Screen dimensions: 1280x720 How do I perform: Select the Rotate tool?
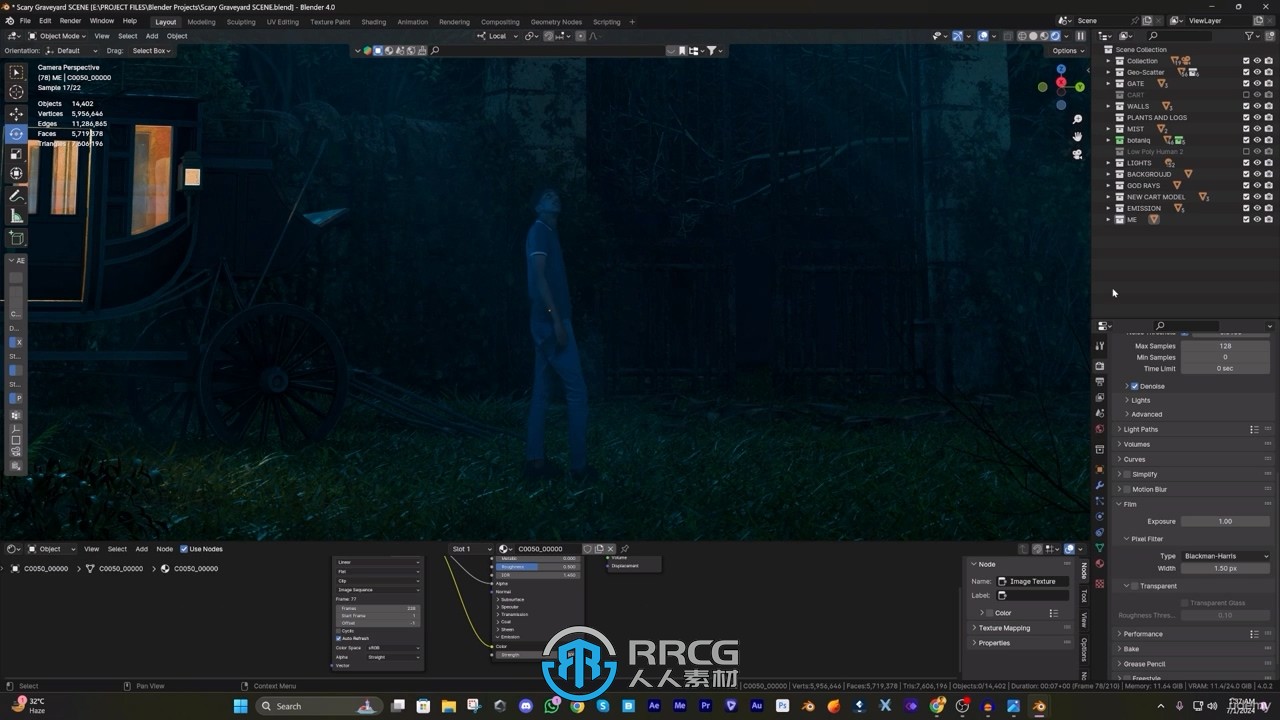click(16, 134)
